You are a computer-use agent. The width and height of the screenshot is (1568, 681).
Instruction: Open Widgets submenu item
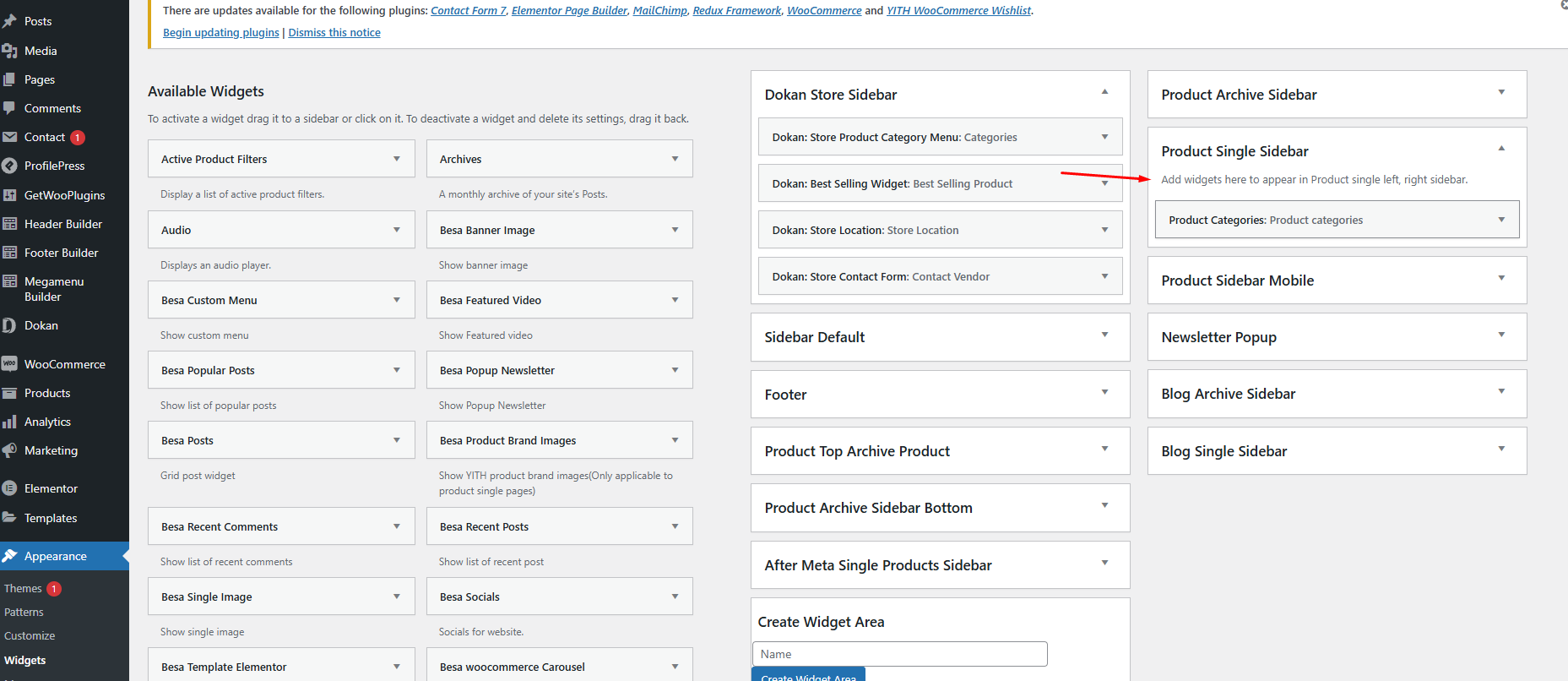point(25,660)
